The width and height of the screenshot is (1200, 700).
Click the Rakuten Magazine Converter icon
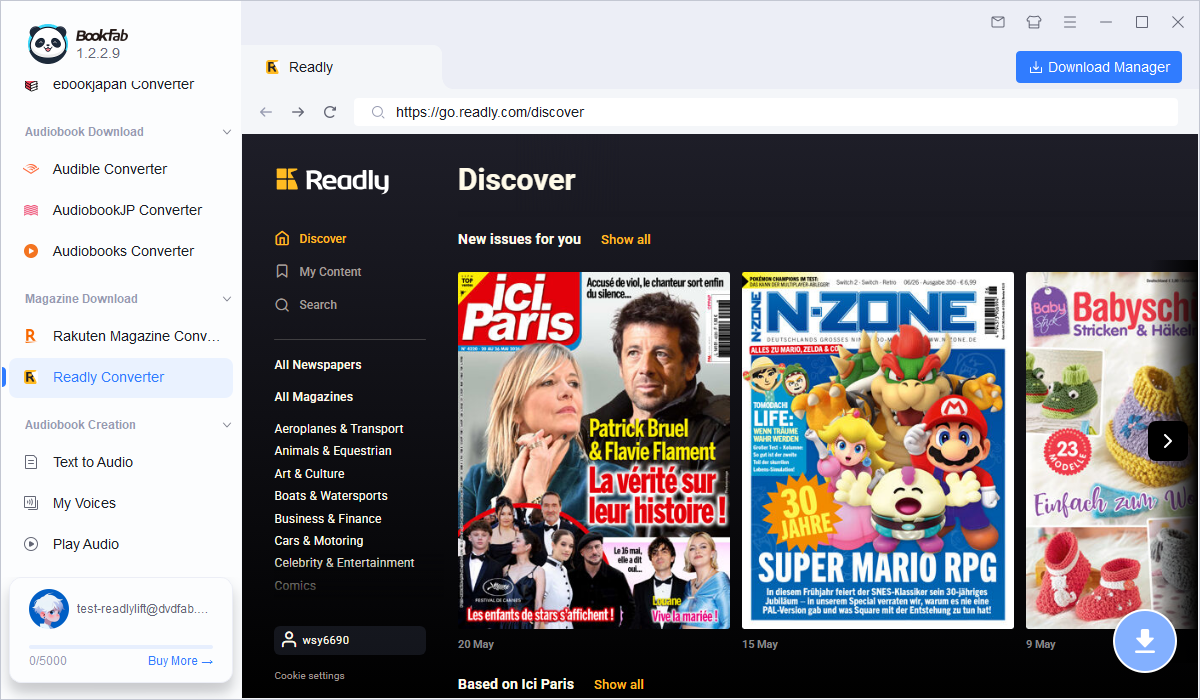pos(31,336)
